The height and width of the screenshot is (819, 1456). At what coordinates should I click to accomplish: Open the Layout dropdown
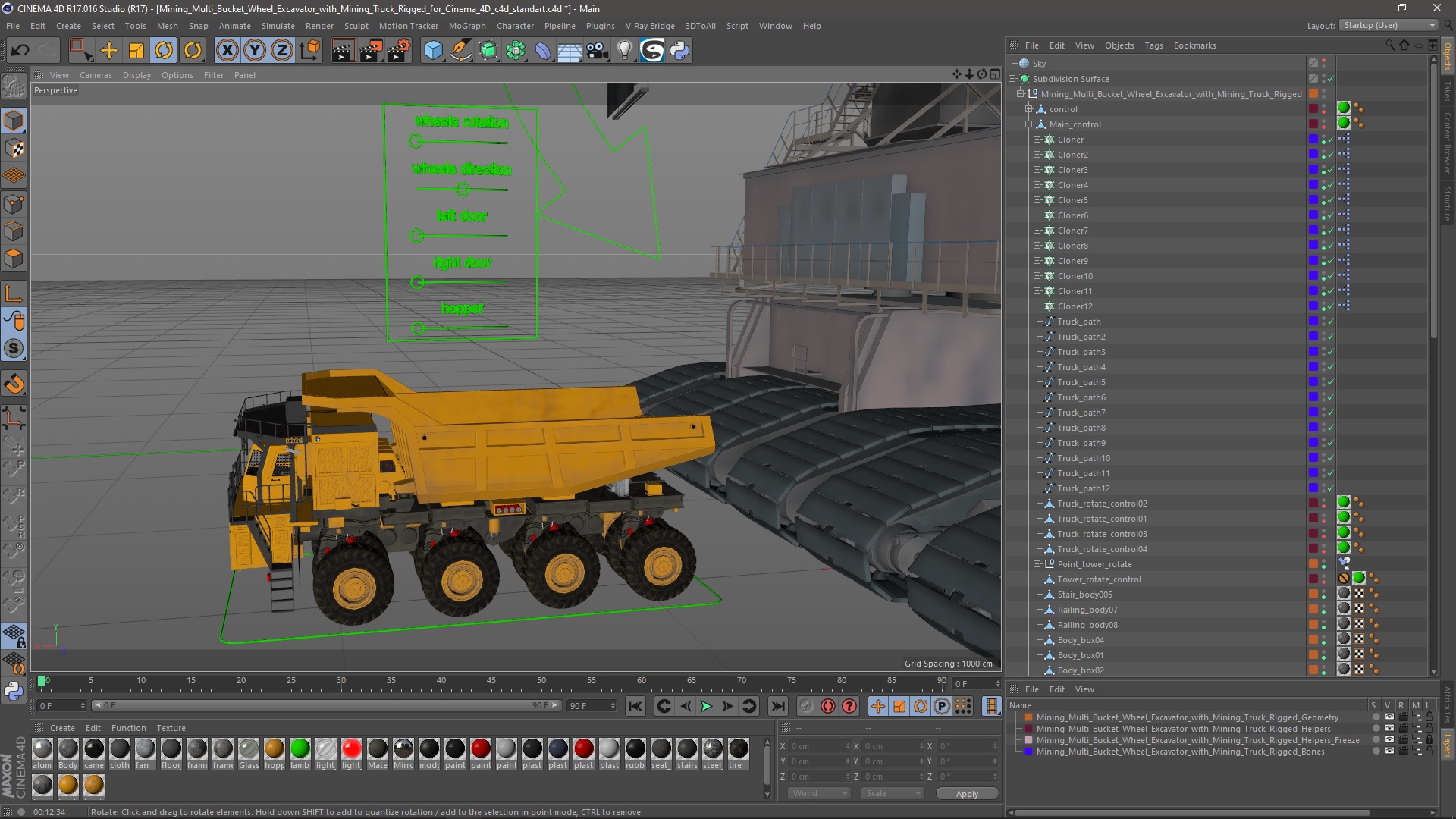pyautogui.click(x=1388, y=25)
